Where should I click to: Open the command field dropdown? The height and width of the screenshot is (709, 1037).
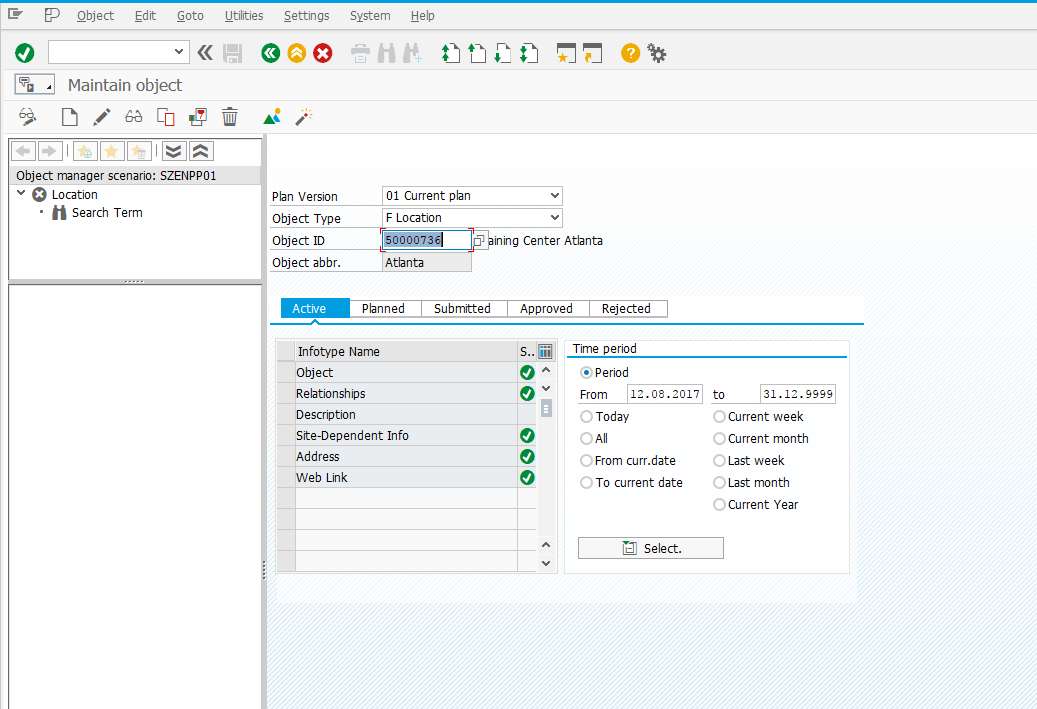[179, 52]
